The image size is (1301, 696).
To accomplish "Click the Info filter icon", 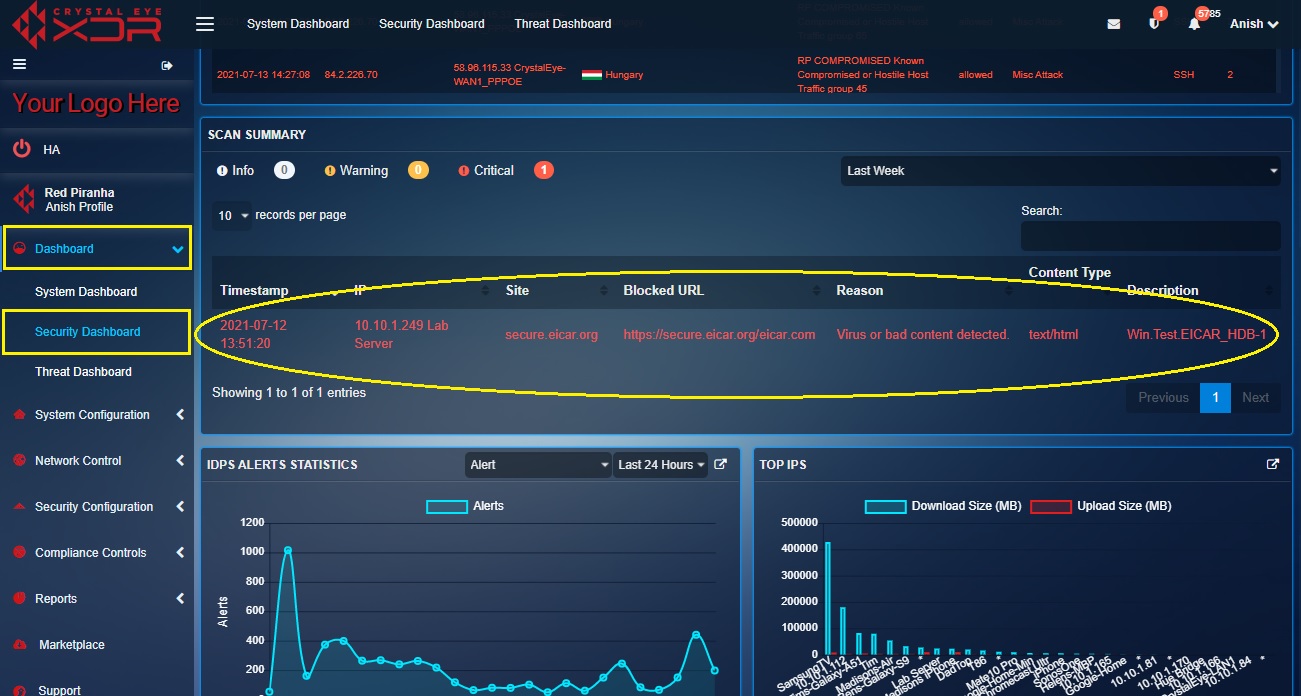I will coord(222,171).
